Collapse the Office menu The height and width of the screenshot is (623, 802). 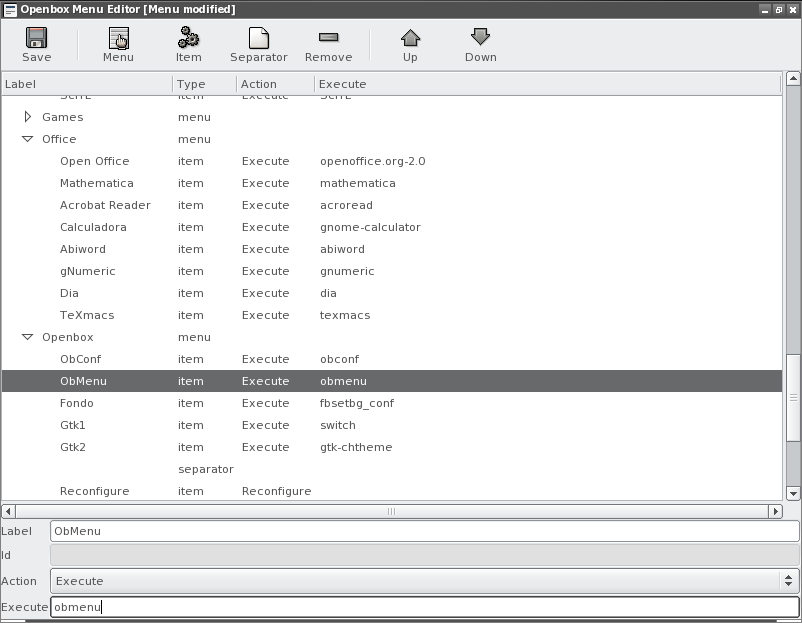[x=27, y=139]
